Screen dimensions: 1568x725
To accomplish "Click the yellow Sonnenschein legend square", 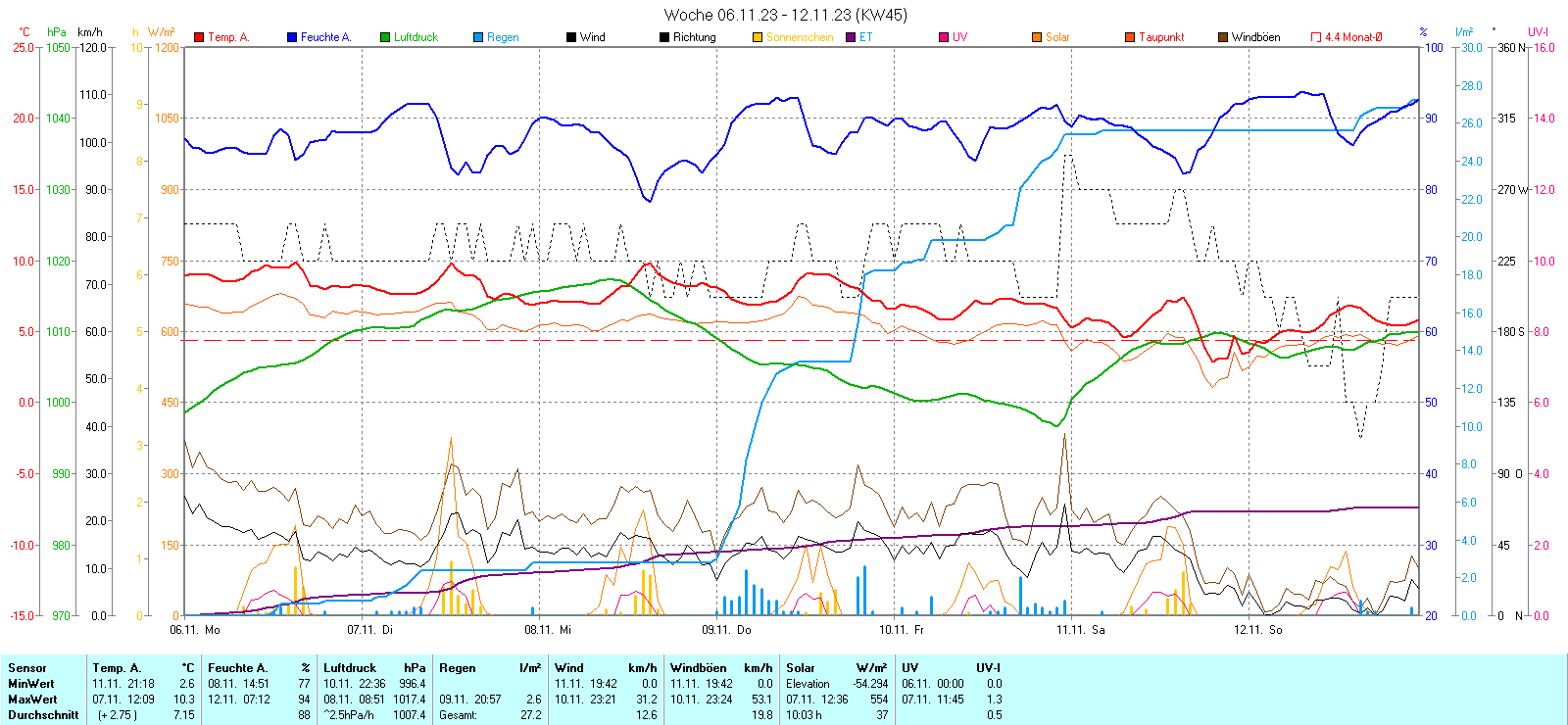I will [758, 37].
